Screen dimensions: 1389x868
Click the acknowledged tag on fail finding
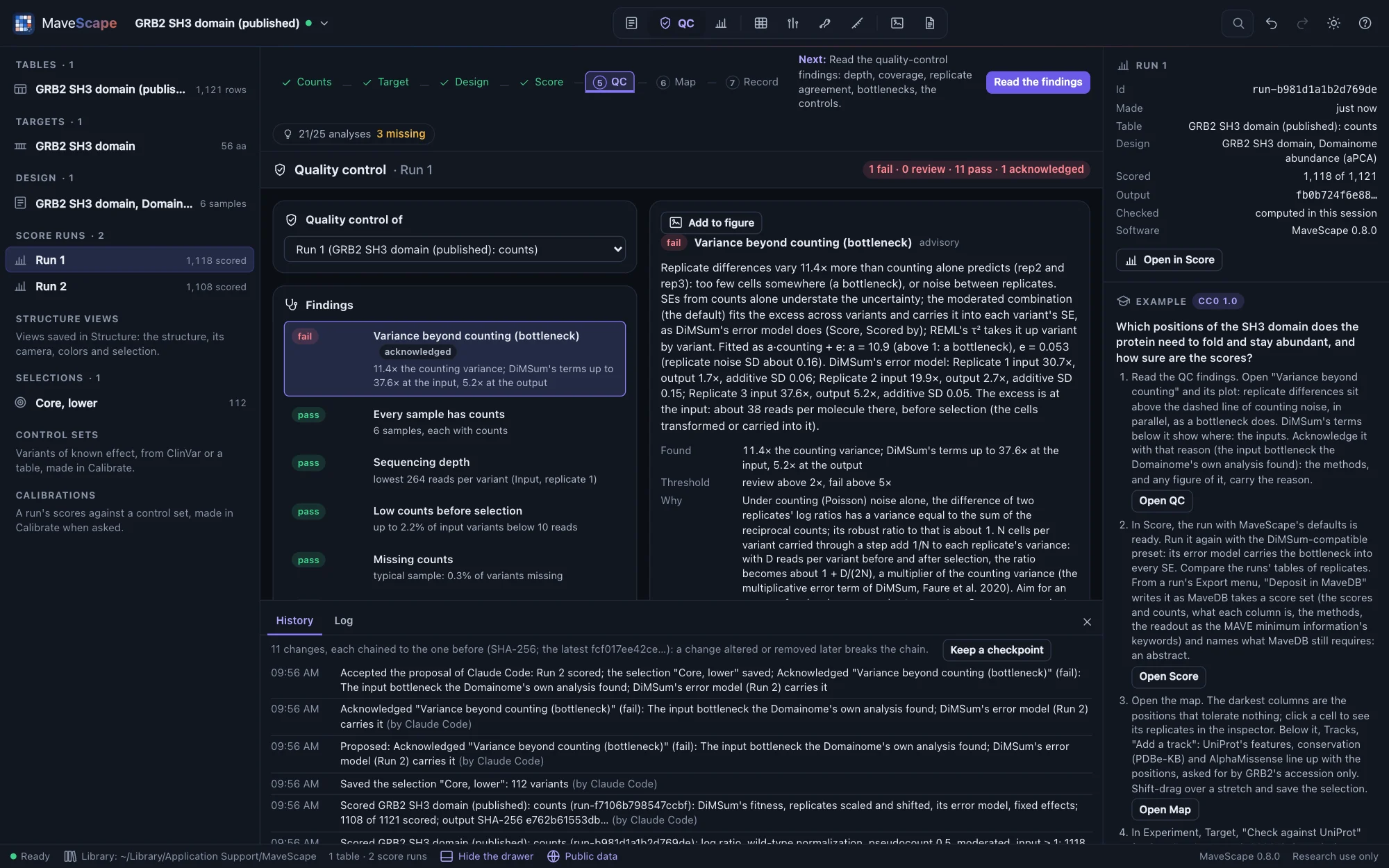click(417, 352)
